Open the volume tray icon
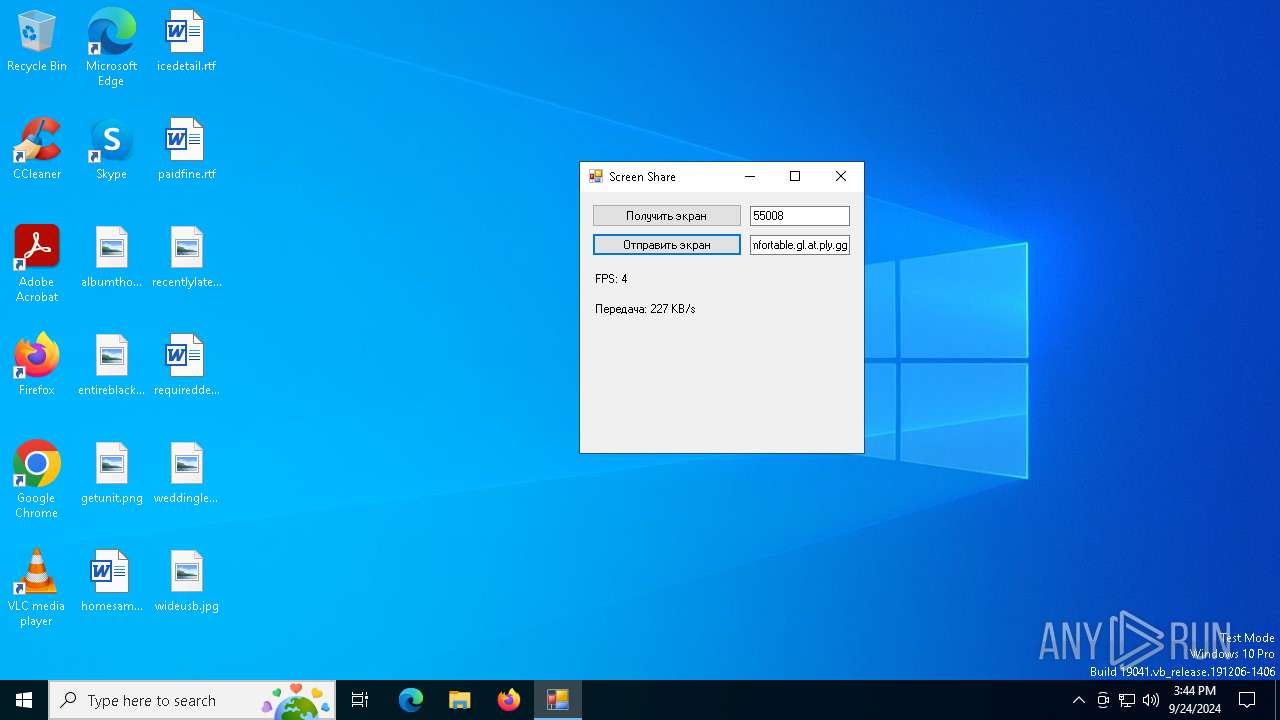Screen dimensions: 1280x720 [x=1151, y=700]
